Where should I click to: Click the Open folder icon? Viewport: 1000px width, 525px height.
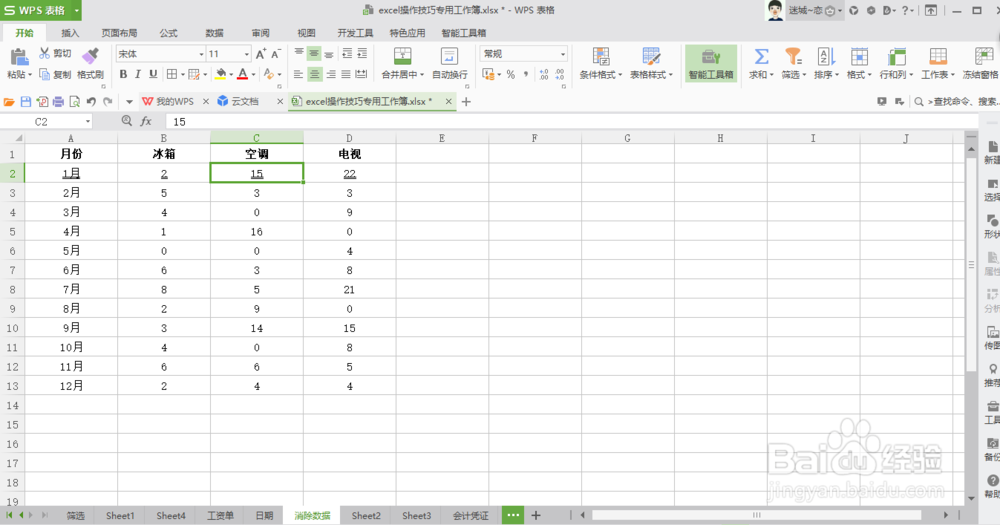tap(9, 101)
